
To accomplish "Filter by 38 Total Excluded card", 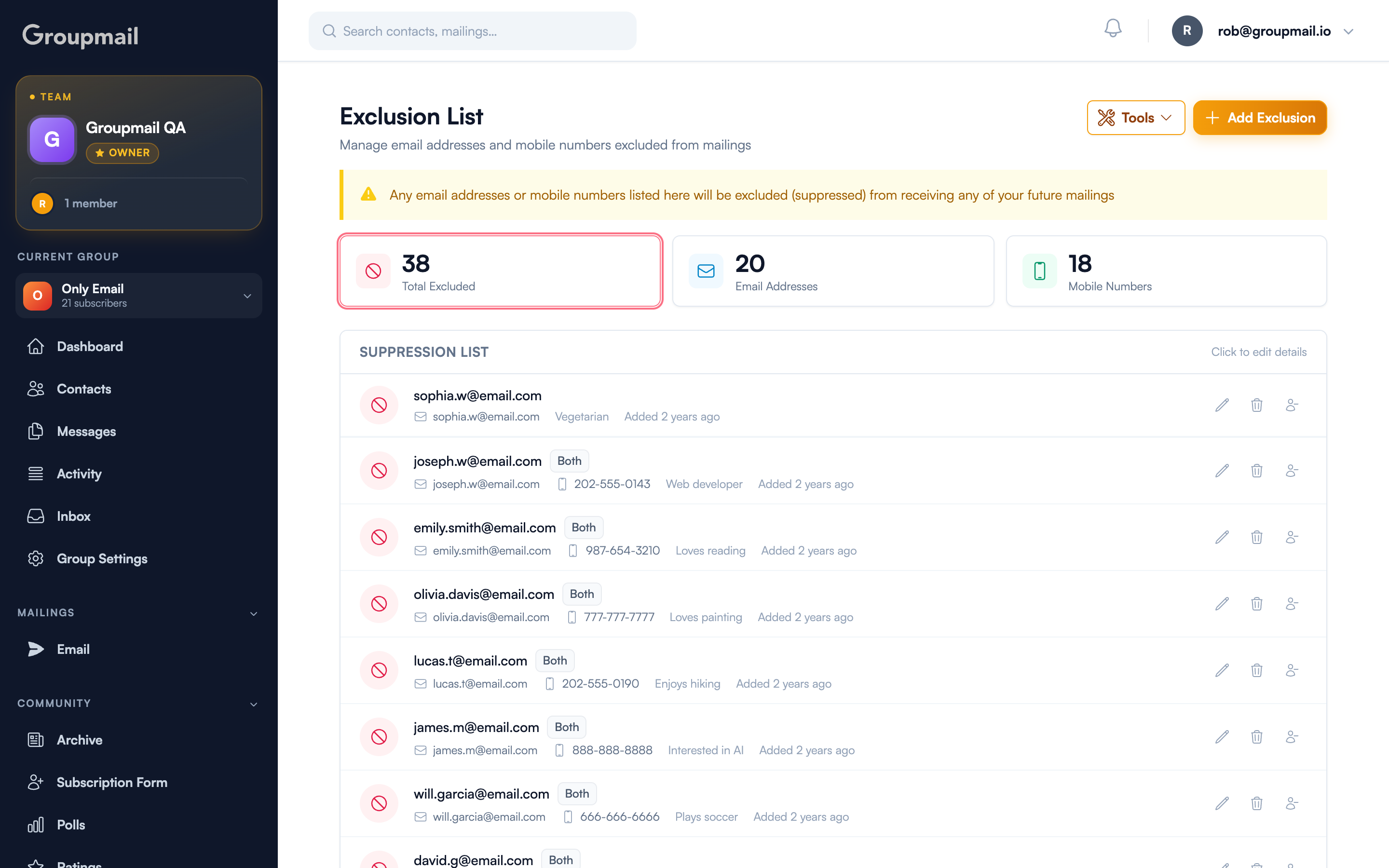I will 500,271.
